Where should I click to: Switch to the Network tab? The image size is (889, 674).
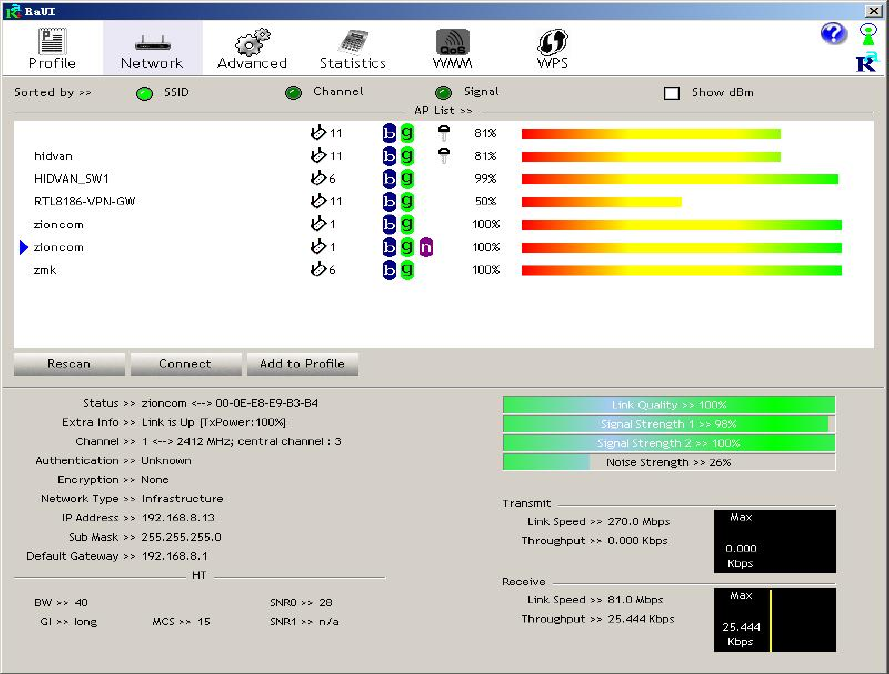(152, 48)
